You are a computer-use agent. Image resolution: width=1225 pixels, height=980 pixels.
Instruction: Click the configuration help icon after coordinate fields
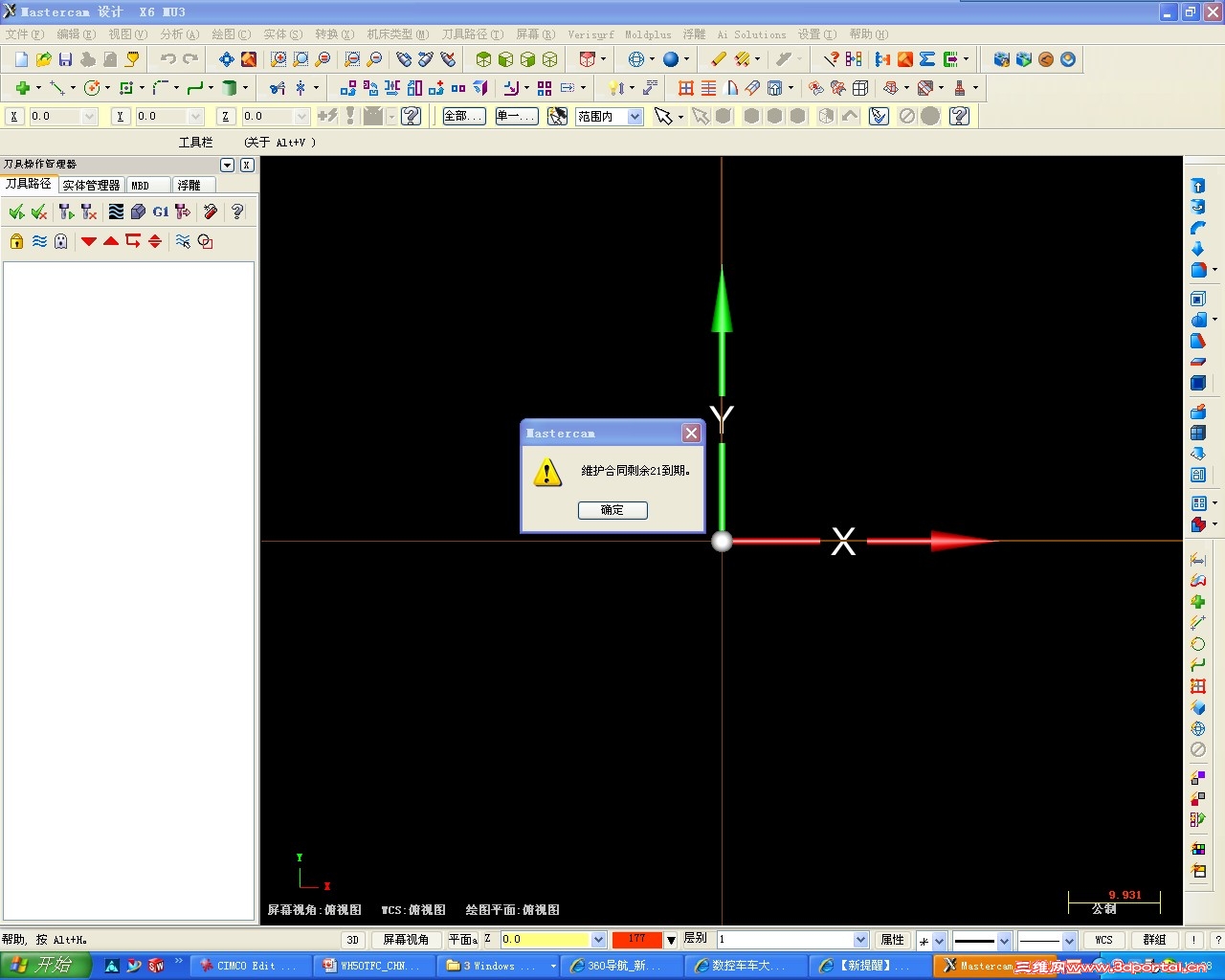point(412,116)
